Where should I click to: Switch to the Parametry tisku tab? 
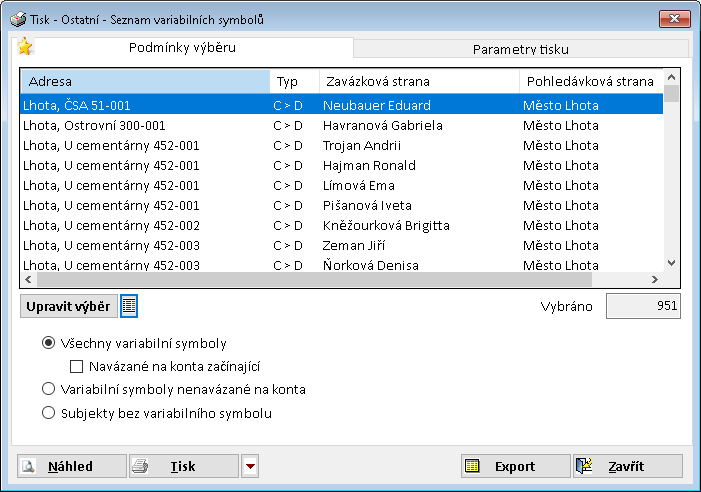click(521, 49)
